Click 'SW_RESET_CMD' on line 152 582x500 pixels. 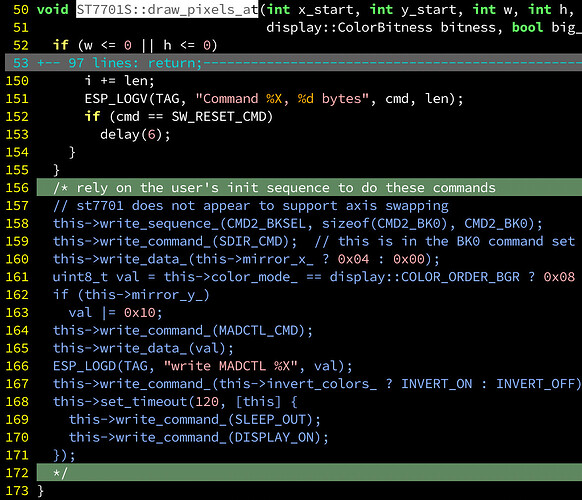(x=218, y=117)
